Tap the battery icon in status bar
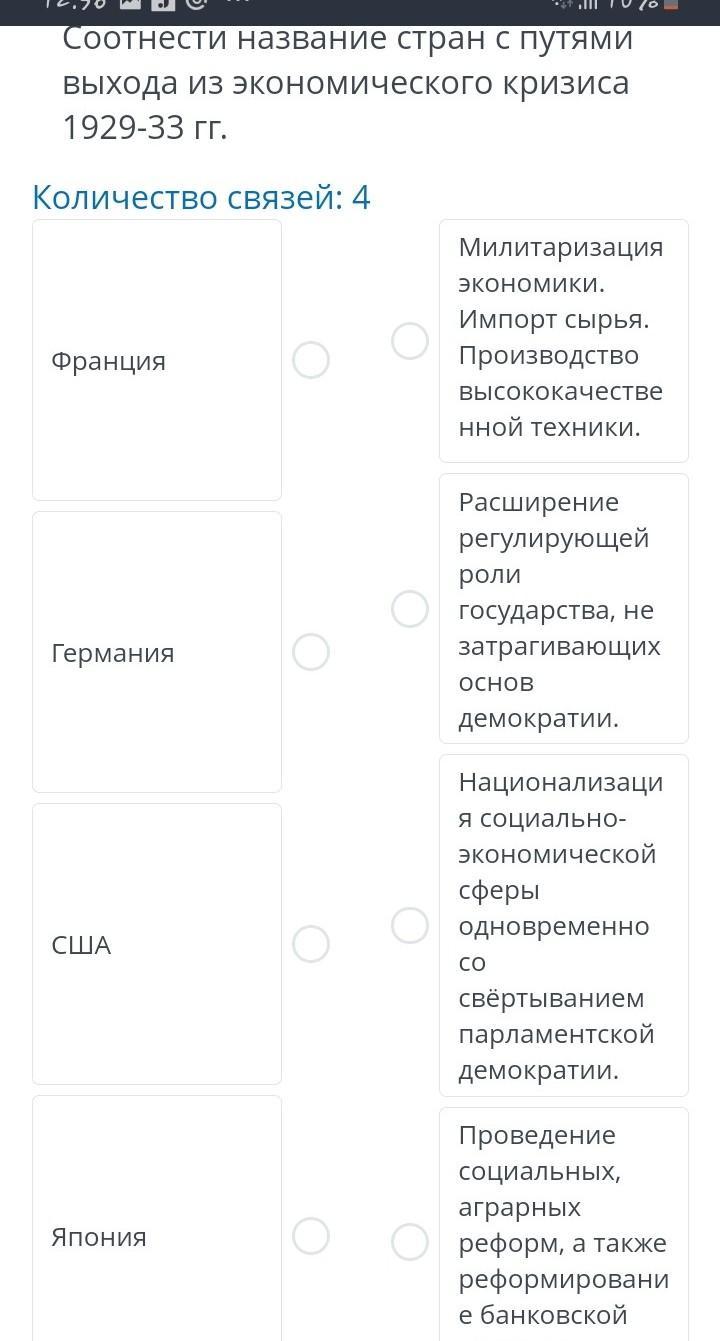The image size is (720, 1341). coord(671,5)
